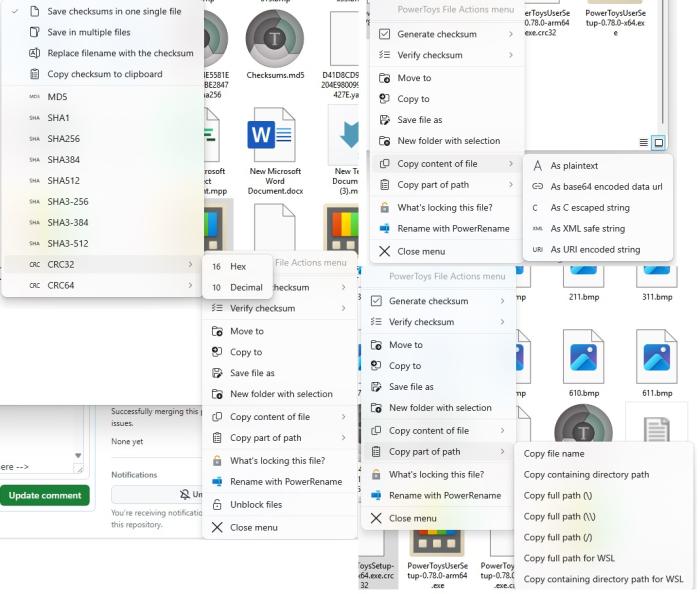
Task: Click Copy content of file beside As plaintext submenu
Action: coord(446,164)
